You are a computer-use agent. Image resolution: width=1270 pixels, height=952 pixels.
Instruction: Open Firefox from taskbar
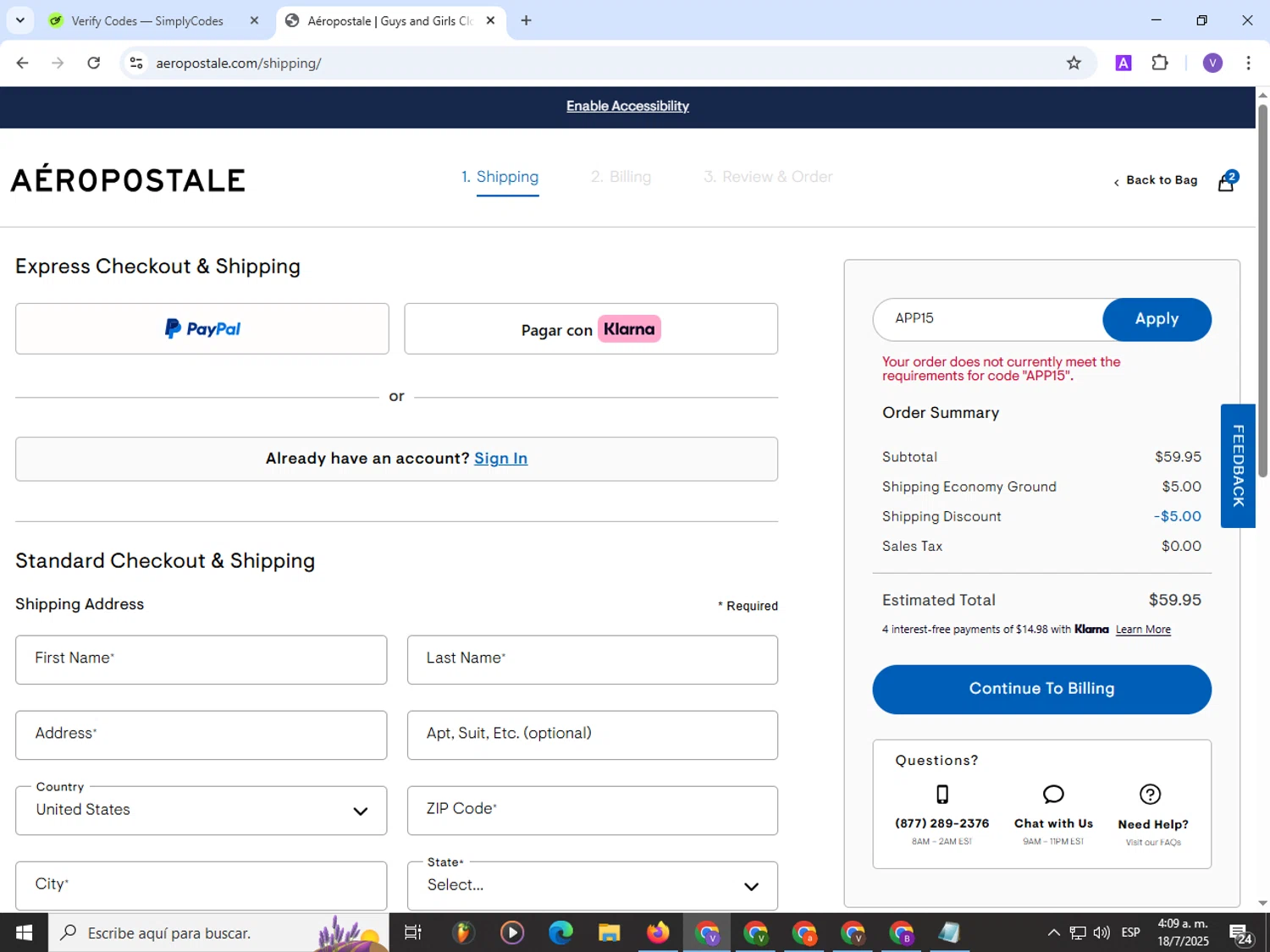click(658, 933)
